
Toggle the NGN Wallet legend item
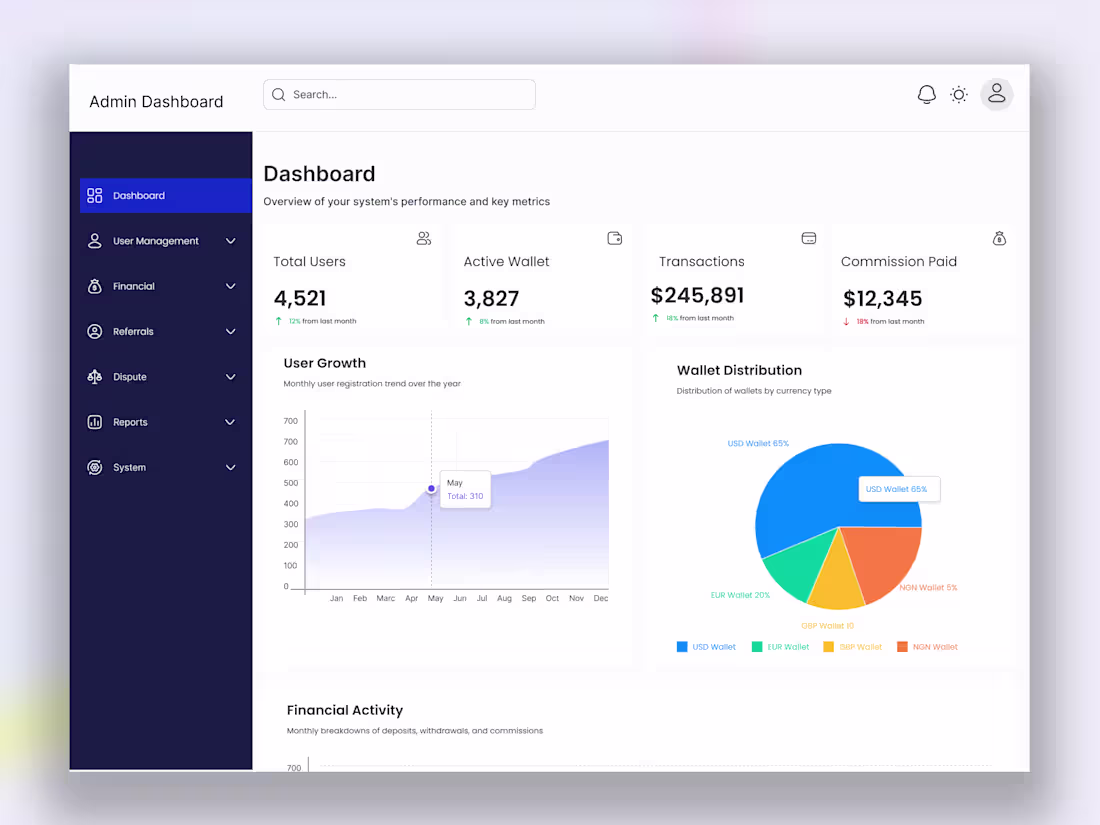pyautogui.click(x=926, y=646)
